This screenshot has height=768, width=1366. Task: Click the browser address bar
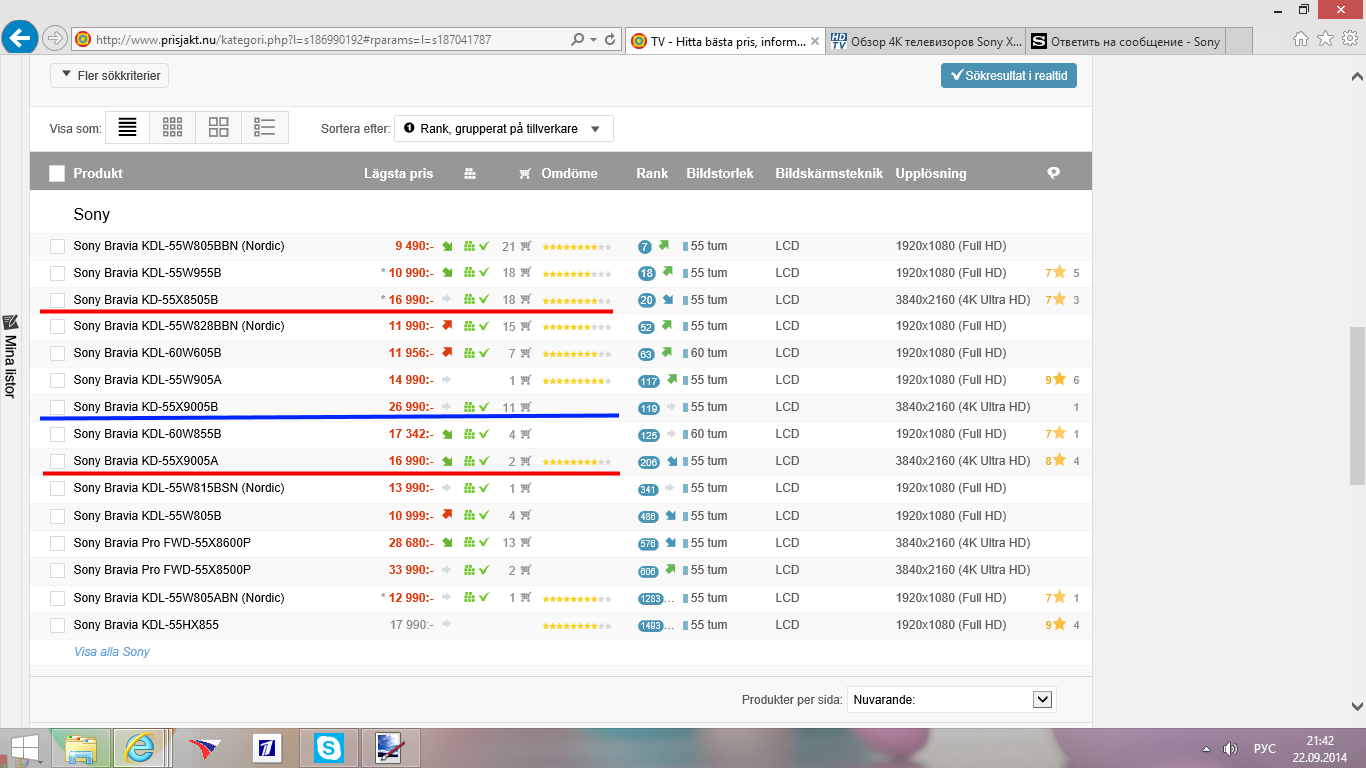tap(330, 40)
